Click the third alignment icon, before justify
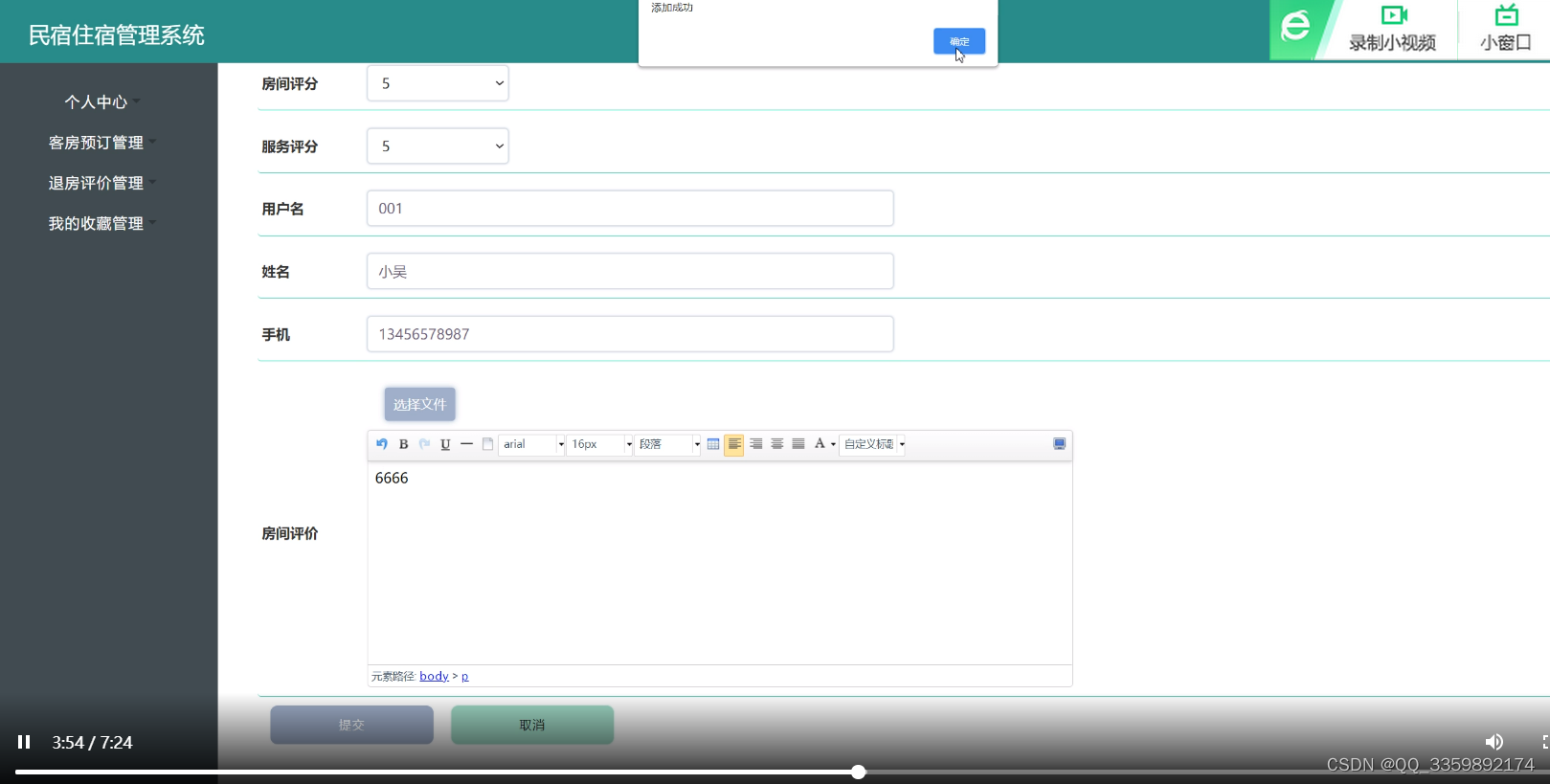Image resolution: width=1550 pixels, height=784 pixels. click(776, 444)
